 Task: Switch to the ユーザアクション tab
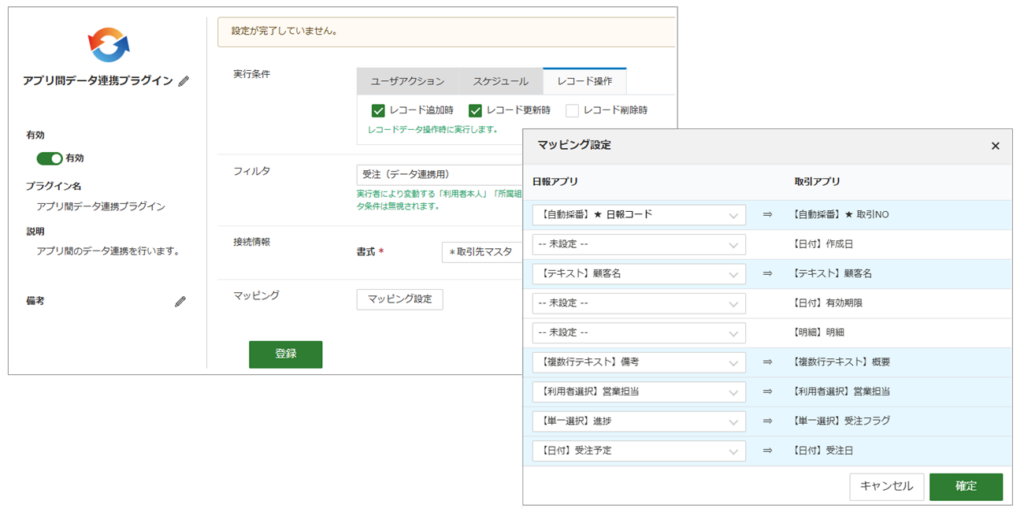408,82
